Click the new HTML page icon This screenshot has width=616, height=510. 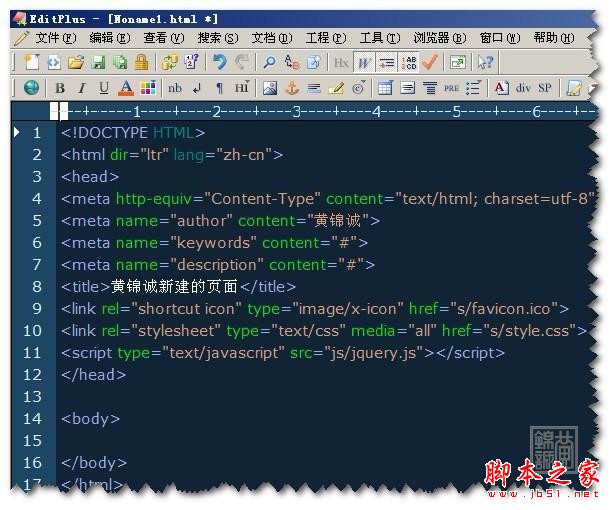click(54, 62)
